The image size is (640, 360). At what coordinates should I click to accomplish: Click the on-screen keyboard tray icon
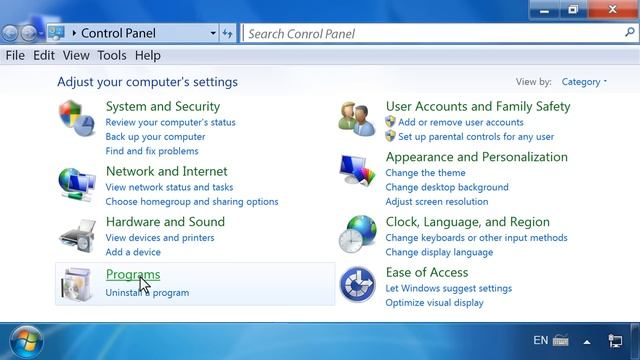(560, 340)
